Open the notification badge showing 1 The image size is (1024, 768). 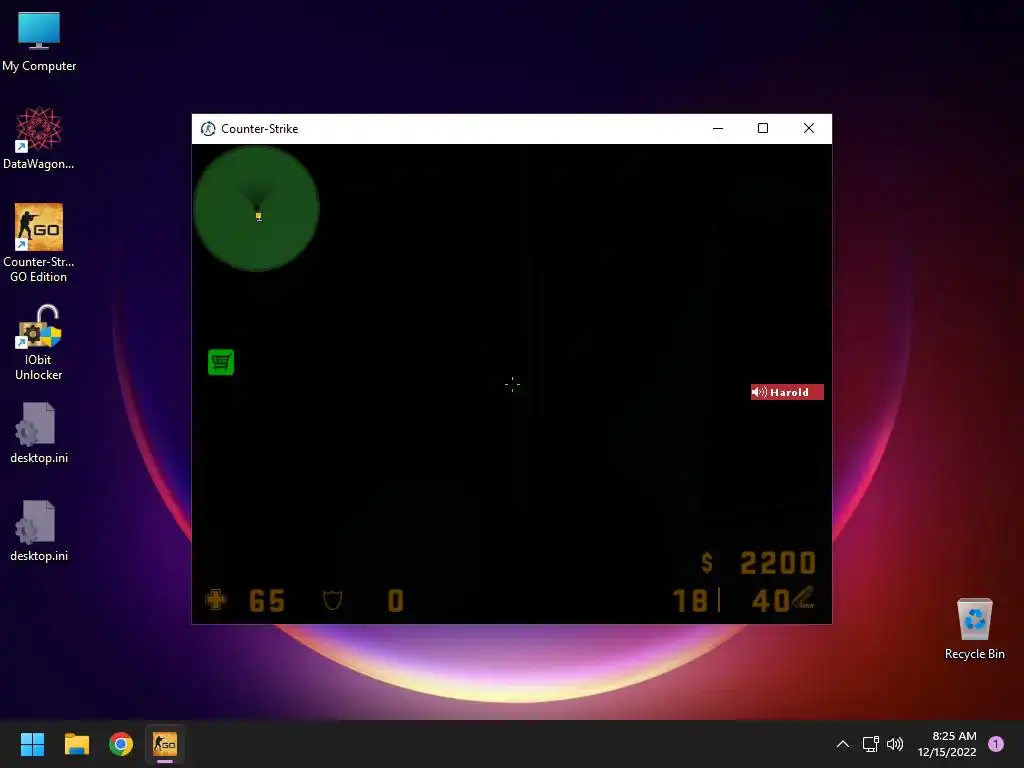point(996,744)
